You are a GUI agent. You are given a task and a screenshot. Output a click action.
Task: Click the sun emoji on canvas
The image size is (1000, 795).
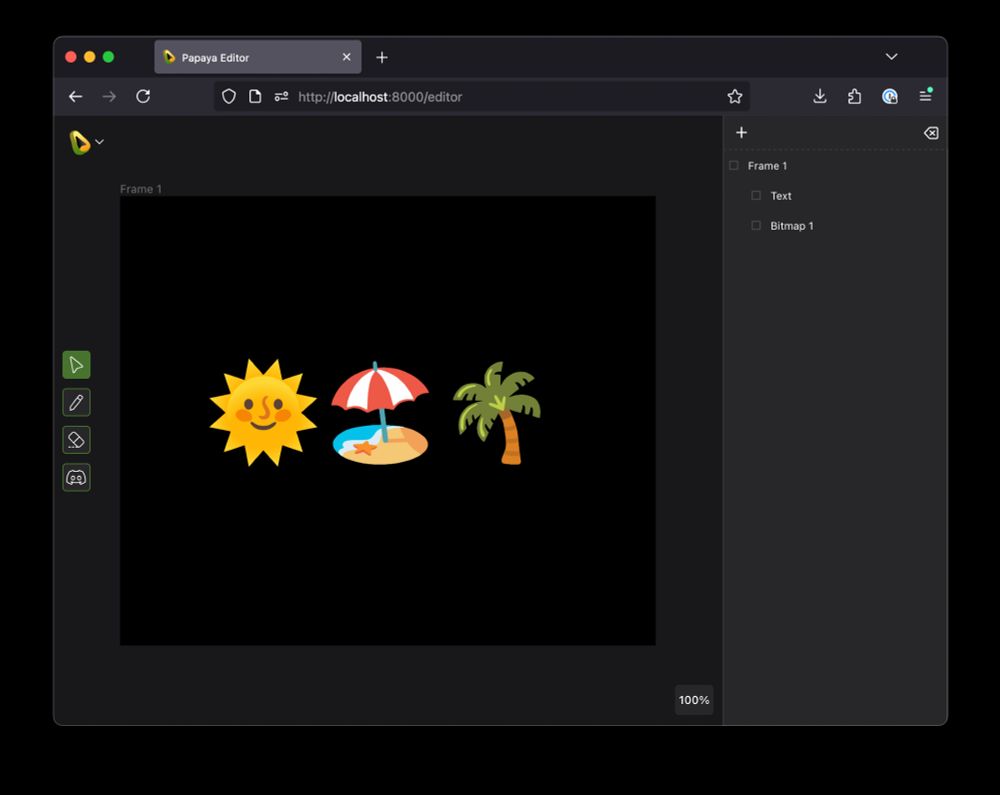click(x=263, y=412)
